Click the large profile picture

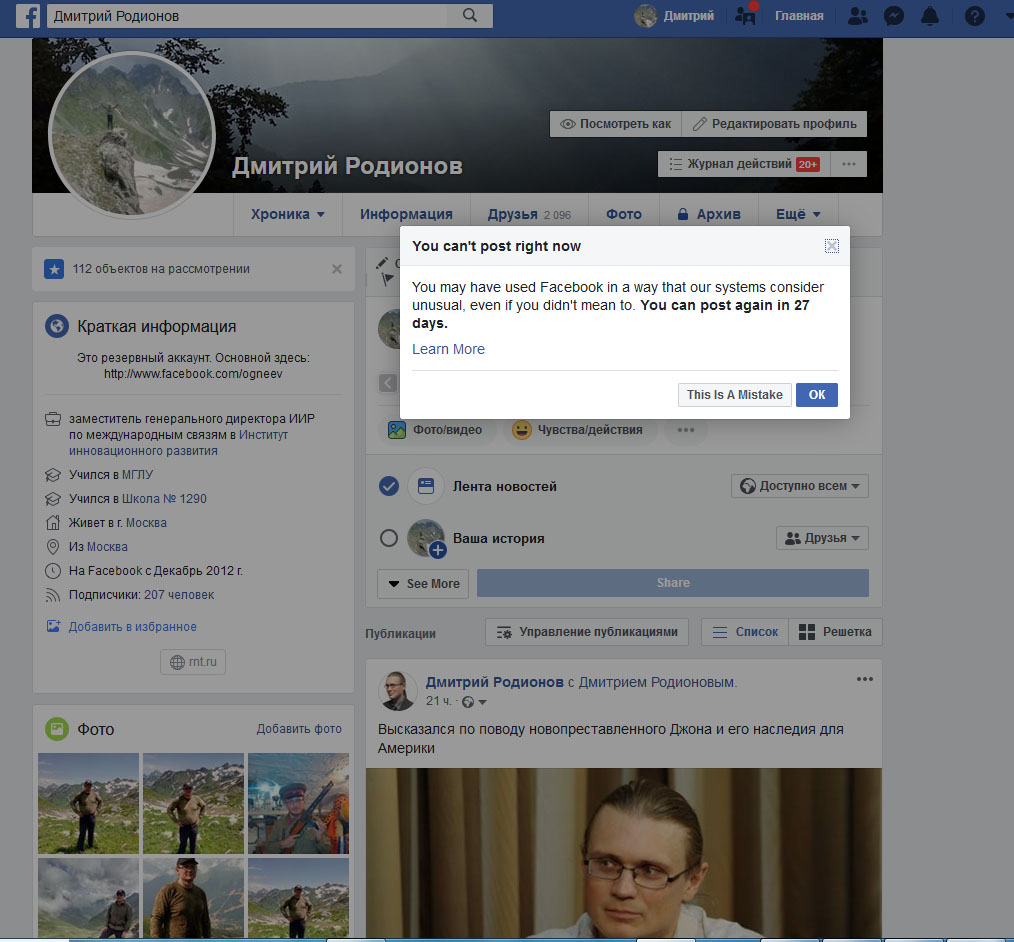click(132, 134)
